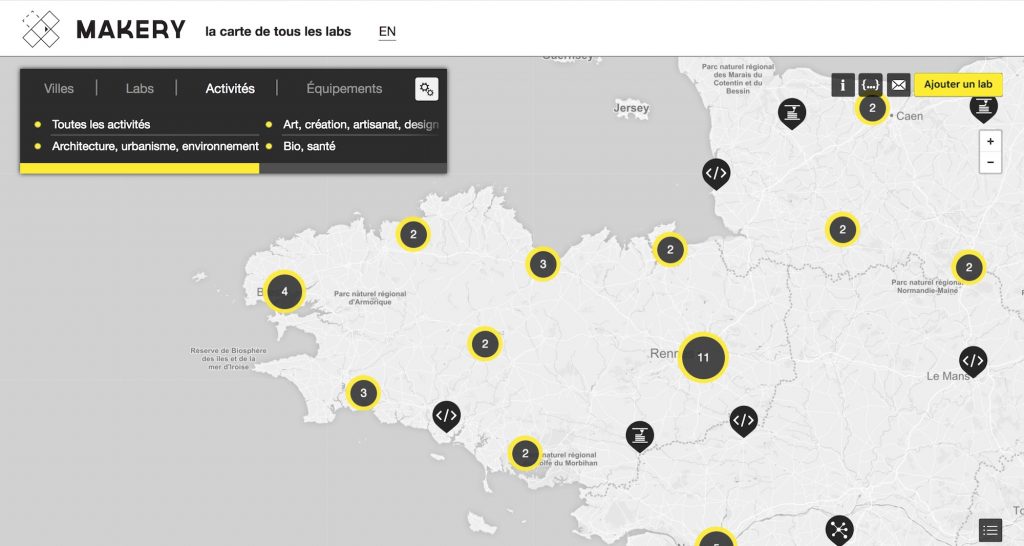Click the network nodes marker at bottom
The image size is (1024, 546).
coord(840,530)
